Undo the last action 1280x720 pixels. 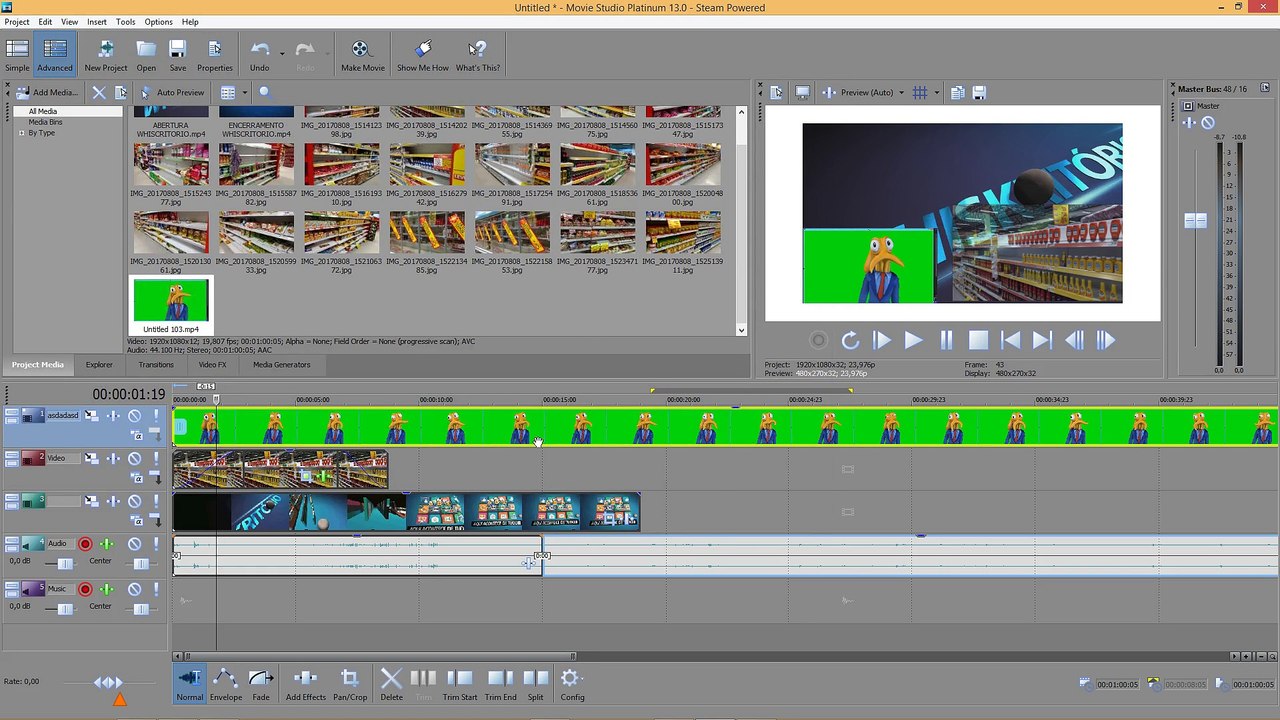click(260, 55)
